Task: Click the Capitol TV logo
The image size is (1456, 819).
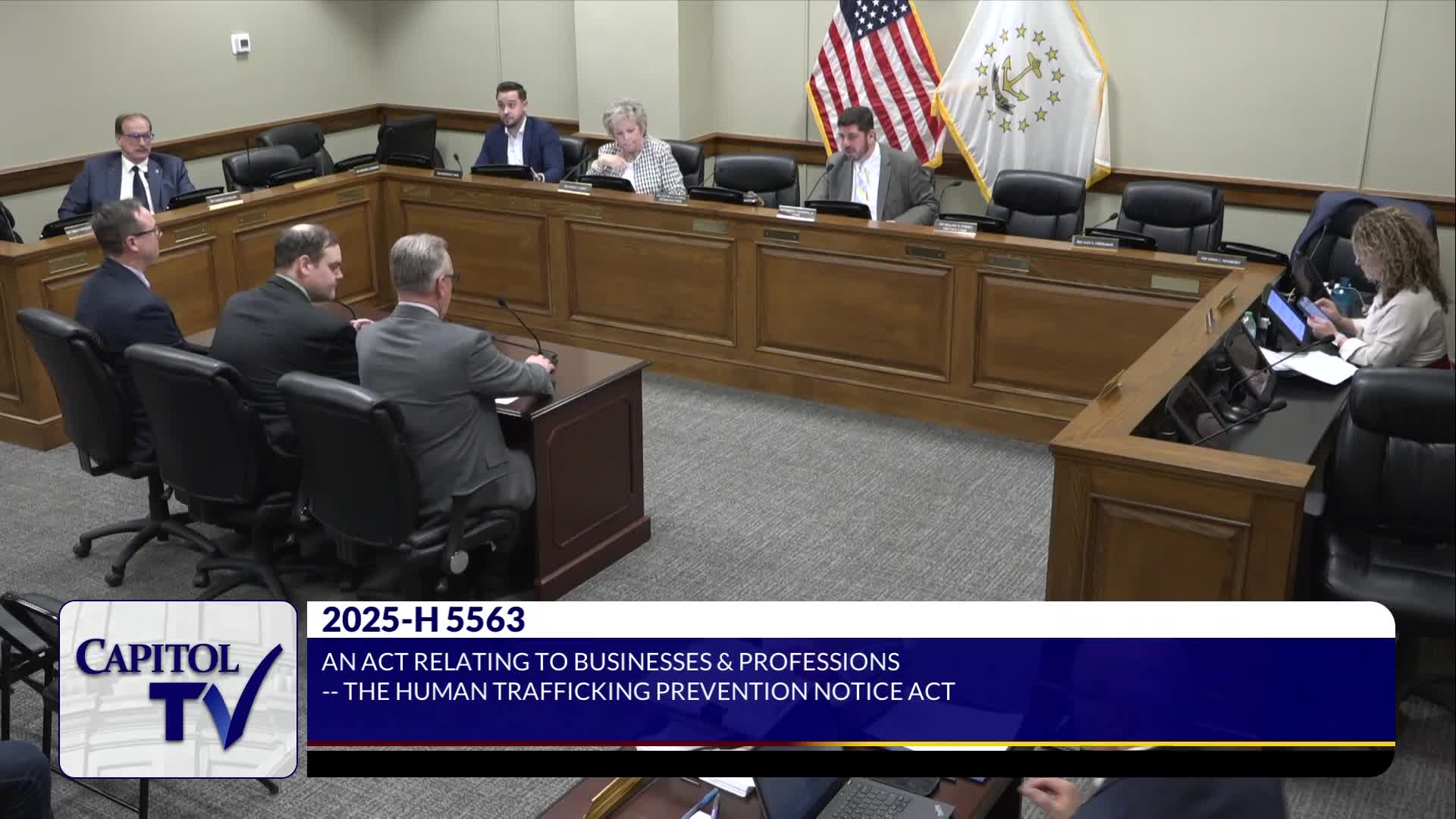Action: (x=177, y=689)
